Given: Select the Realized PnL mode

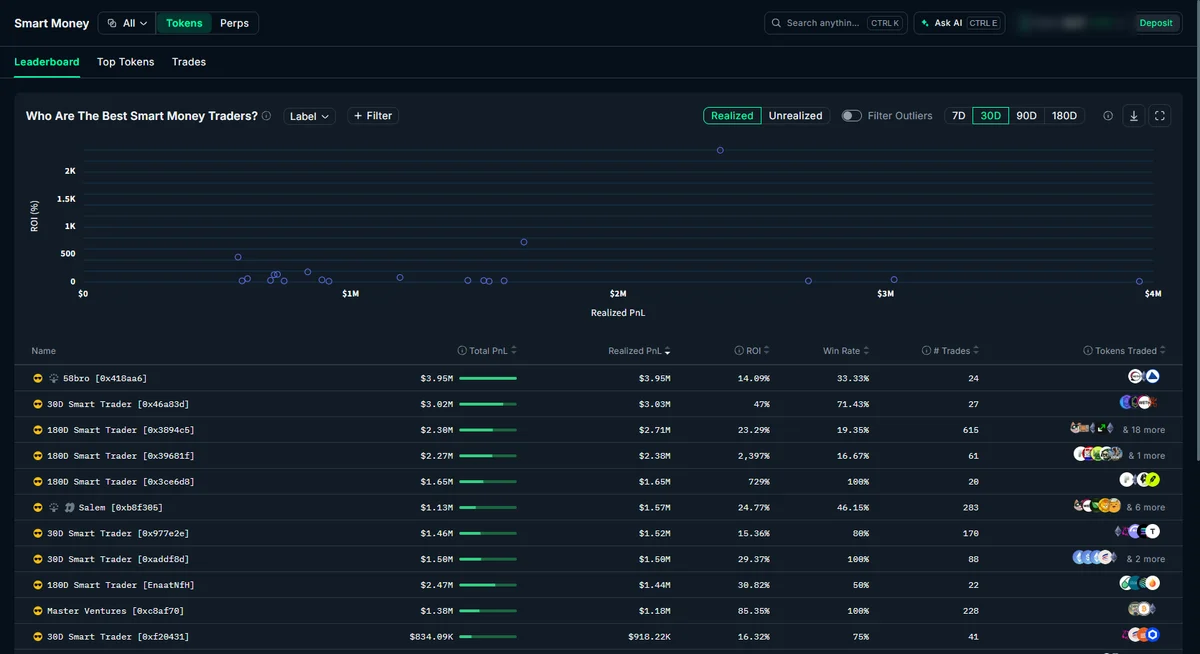Looking at the screenshot, I should [732, 116].
